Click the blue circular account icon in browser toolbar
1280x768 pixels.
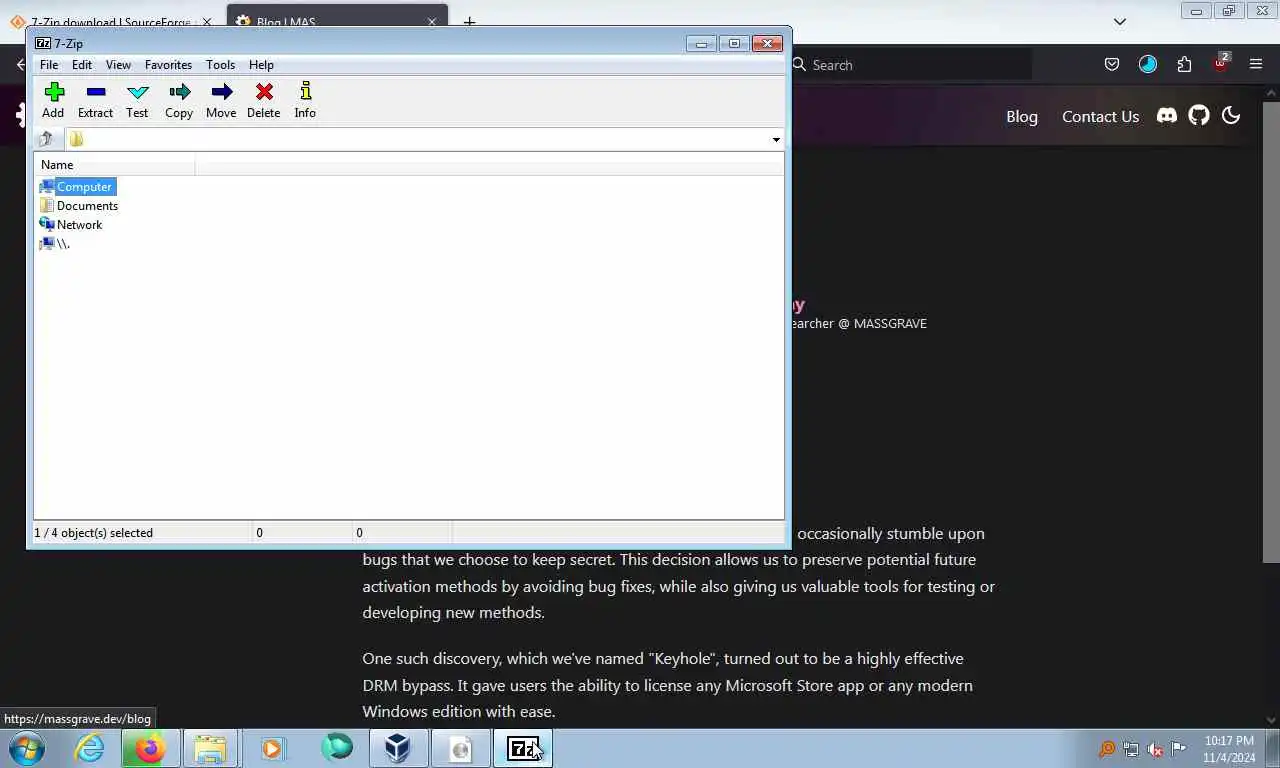pyautogui.click(x=1148, y=65)
